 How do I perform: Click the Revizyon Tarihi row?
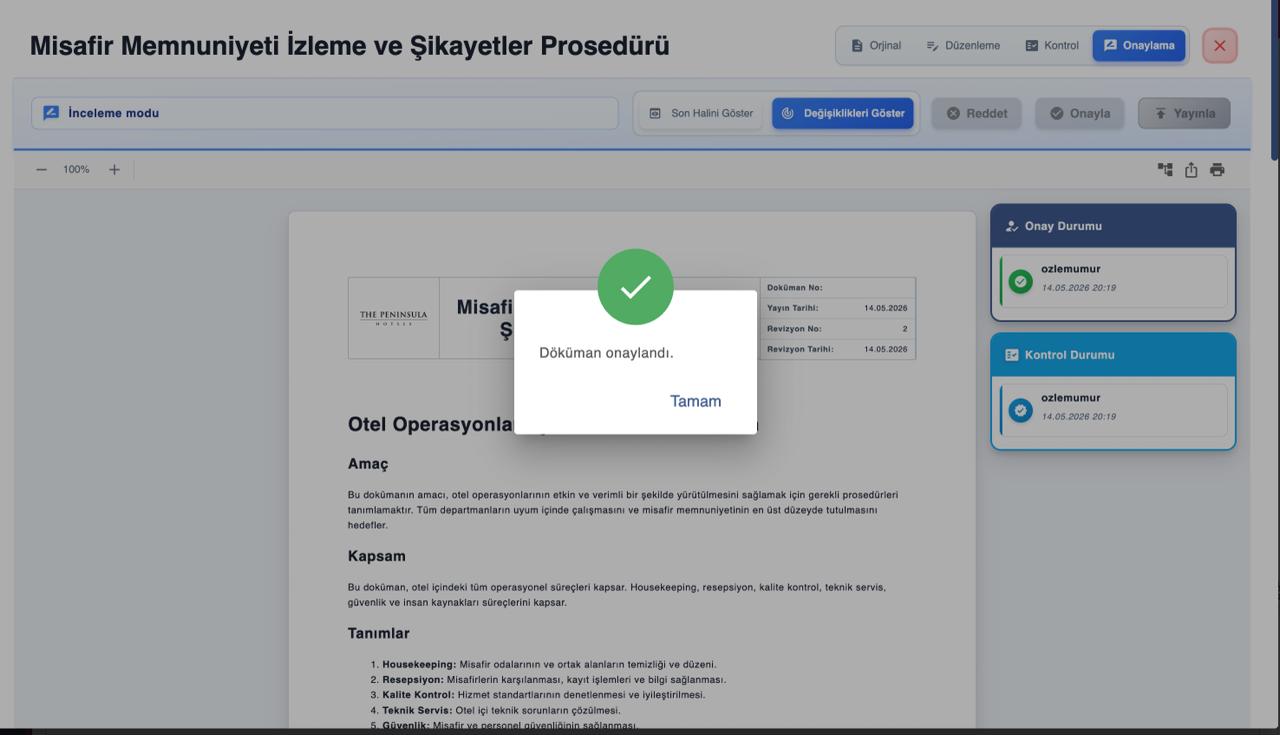838,349
